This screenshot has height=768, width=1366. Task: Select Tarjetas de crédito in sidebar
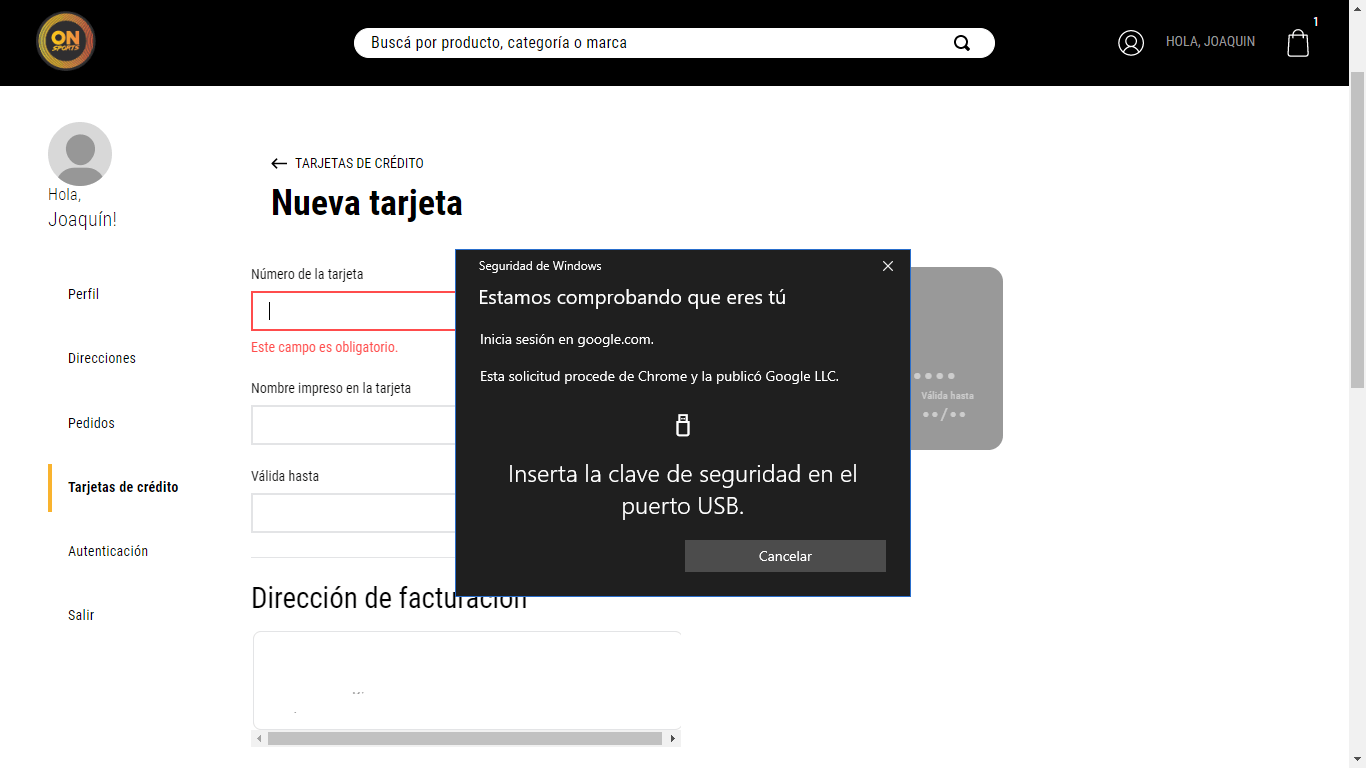pos(123,487)
